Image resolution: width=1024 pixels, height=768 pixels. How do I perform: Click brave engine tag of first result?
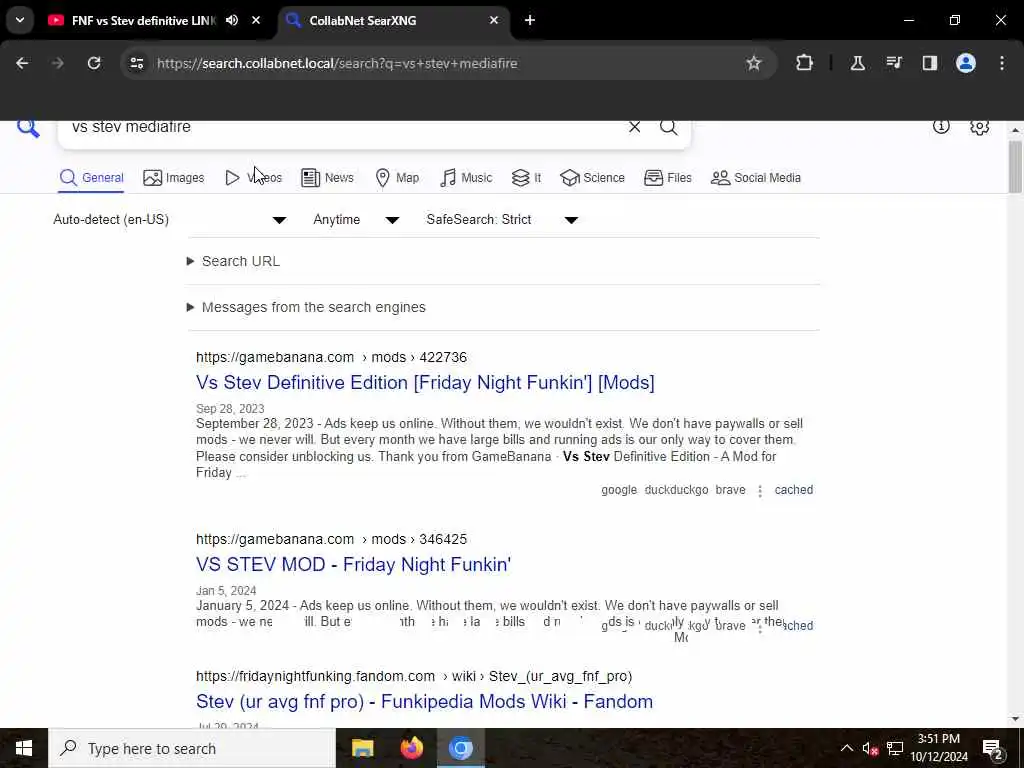pyautogui.click(x=730, y=490)
